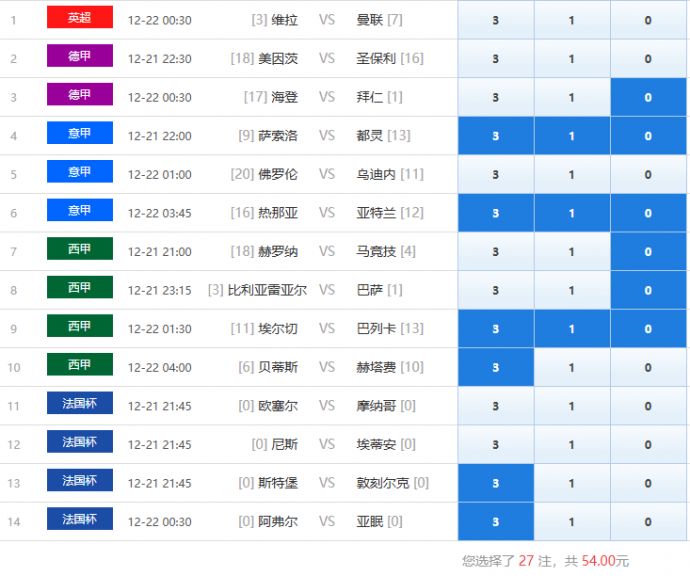Select 1 for 阿弗尔 vs 亚眠 match
This screenshot has width=690, height=576.
coord(572,522)
